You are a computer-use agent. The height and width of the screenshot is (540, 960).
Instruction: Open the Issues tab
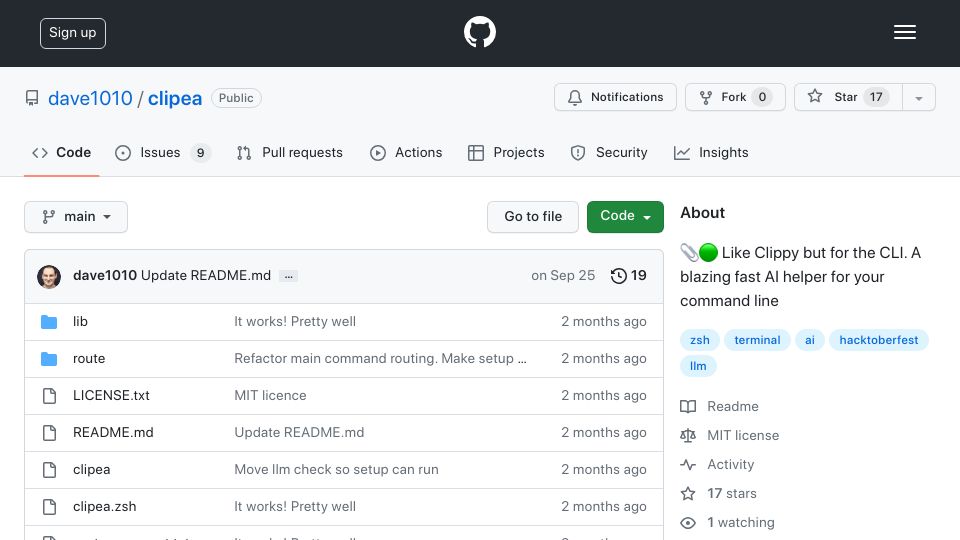(x=162, y=152)
